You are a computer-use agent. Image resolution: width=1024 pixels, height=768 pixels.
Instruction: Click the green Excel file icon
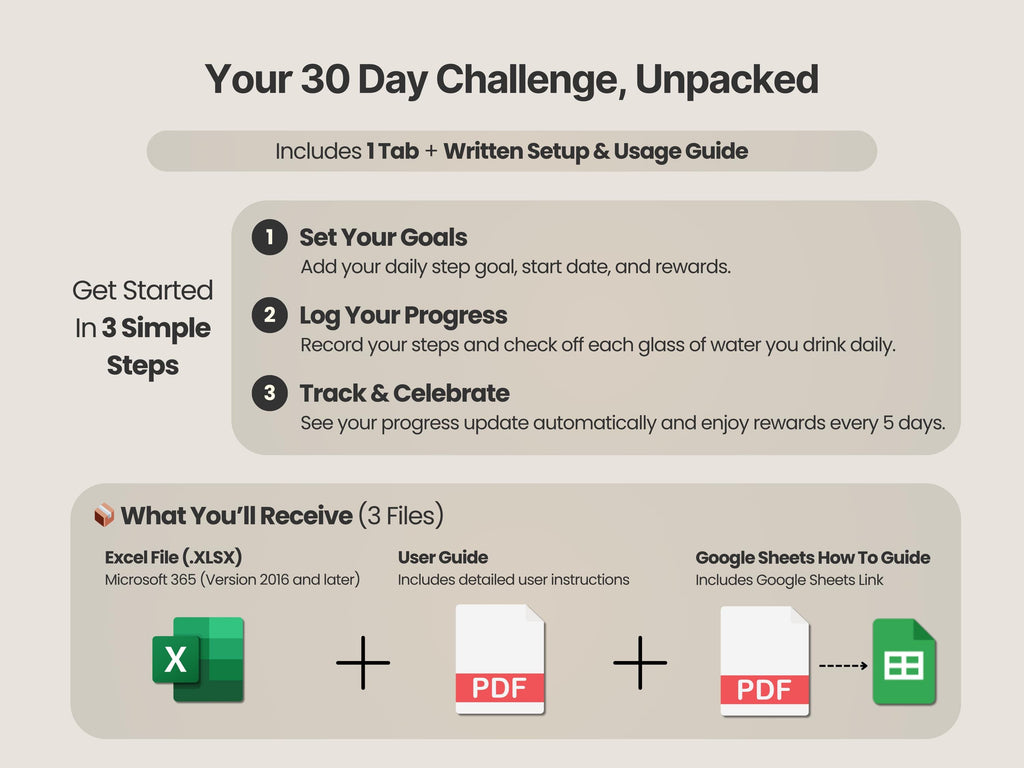tap(198, 659)
